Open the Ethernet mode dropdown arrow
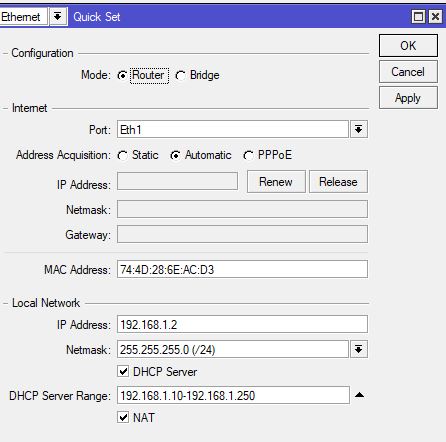 tap(58, 16)
